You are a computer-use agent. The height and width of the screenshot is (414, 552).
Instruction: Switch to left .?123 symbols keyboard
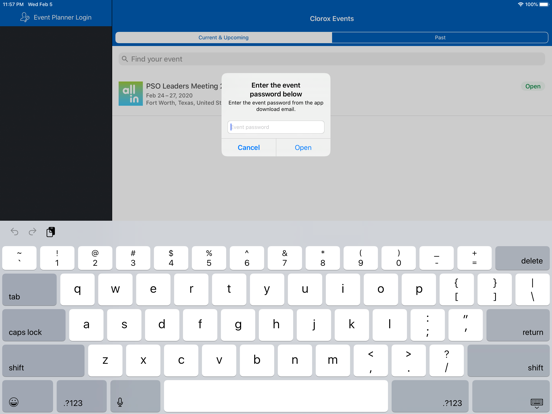click(x=82, y=396)
